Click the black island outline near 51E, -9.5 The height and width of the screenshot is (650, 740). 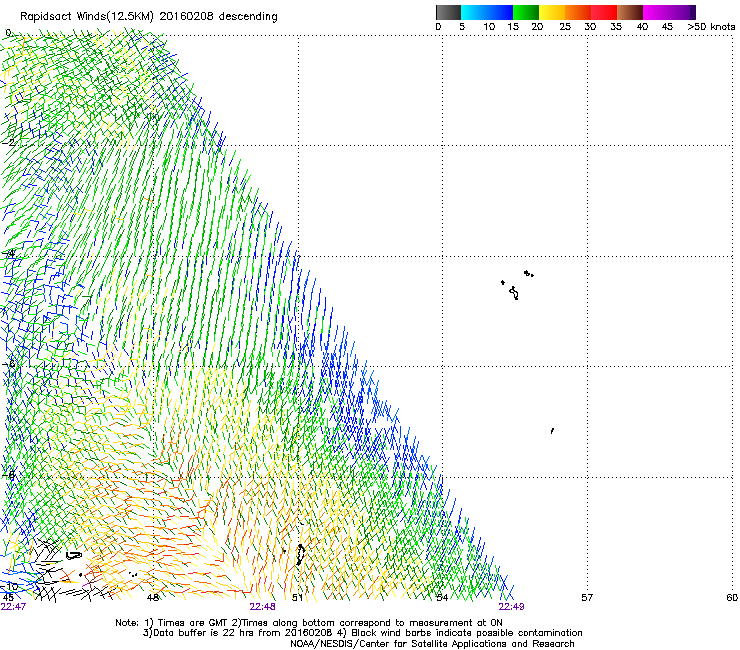tap(300, 555)
